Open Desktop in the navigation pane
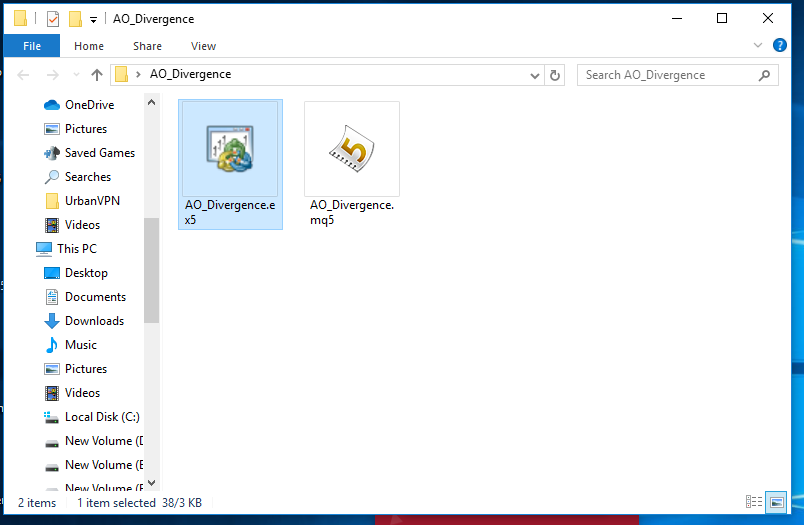 tap(86, 273)
